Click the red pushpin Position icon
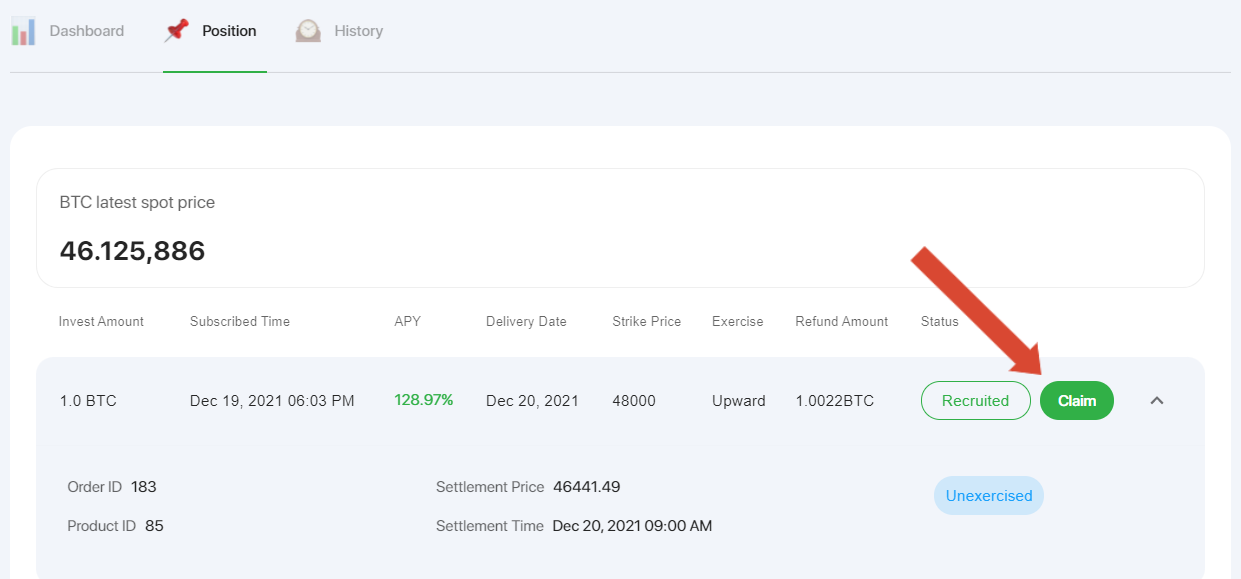Image resolution: width=1241 pixels, height=579 pixels. [177, 31]
